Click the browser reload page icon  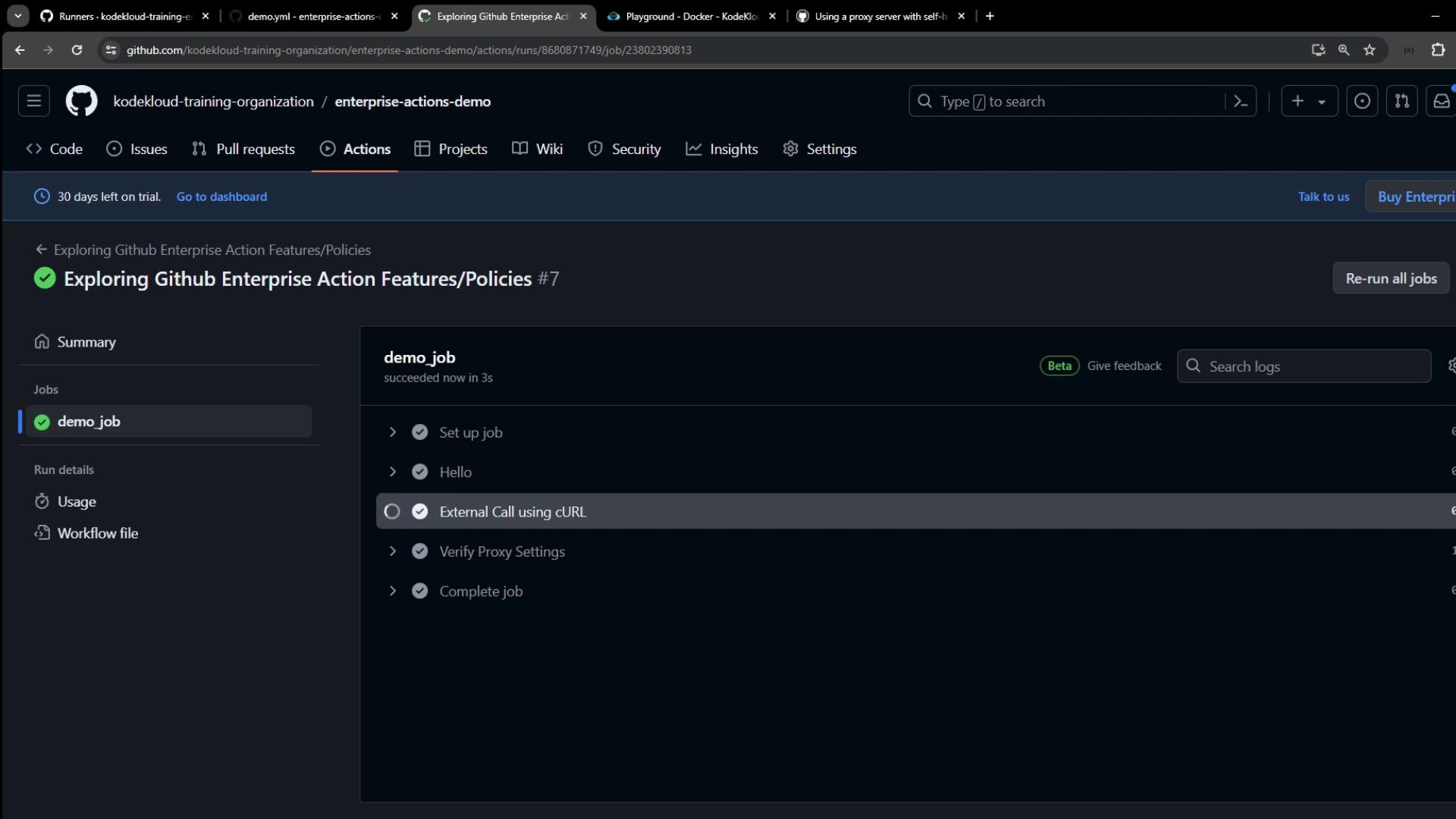tap(77, 50)
